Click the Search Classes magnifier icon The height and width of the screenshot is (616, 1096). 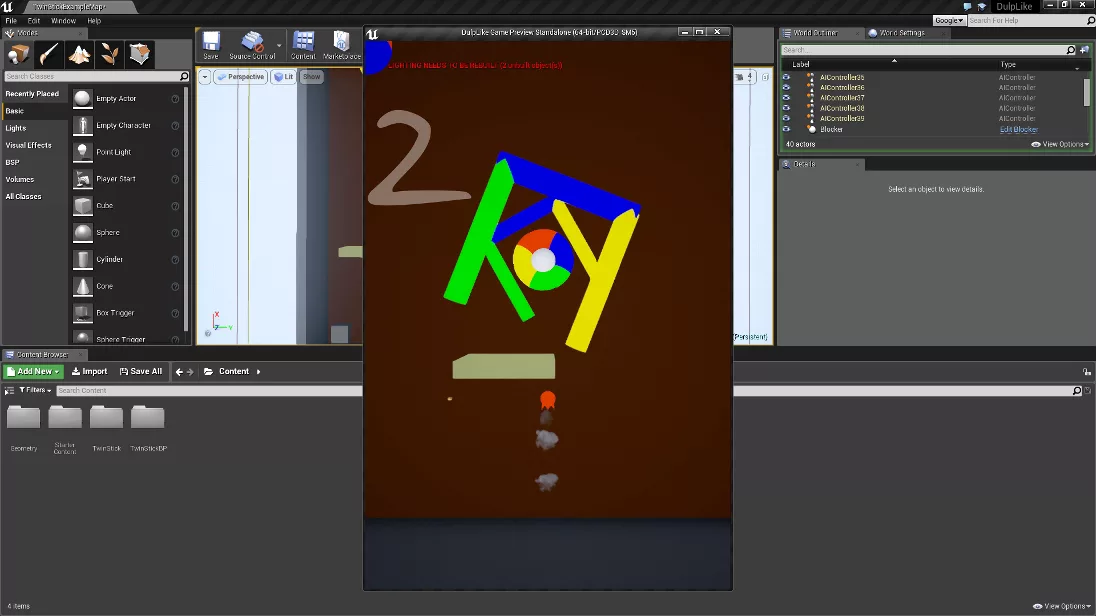(184, 76)
